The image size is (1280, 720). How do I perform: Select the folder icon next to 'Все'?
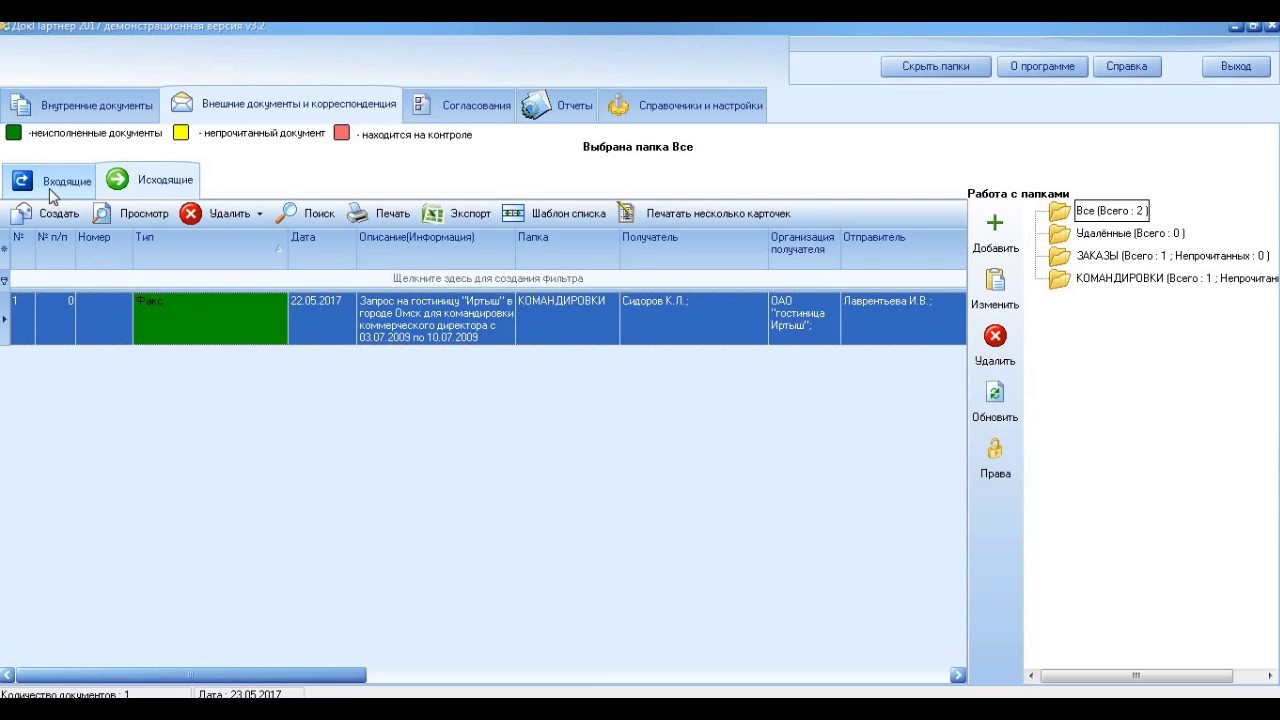click(1060, 211)
